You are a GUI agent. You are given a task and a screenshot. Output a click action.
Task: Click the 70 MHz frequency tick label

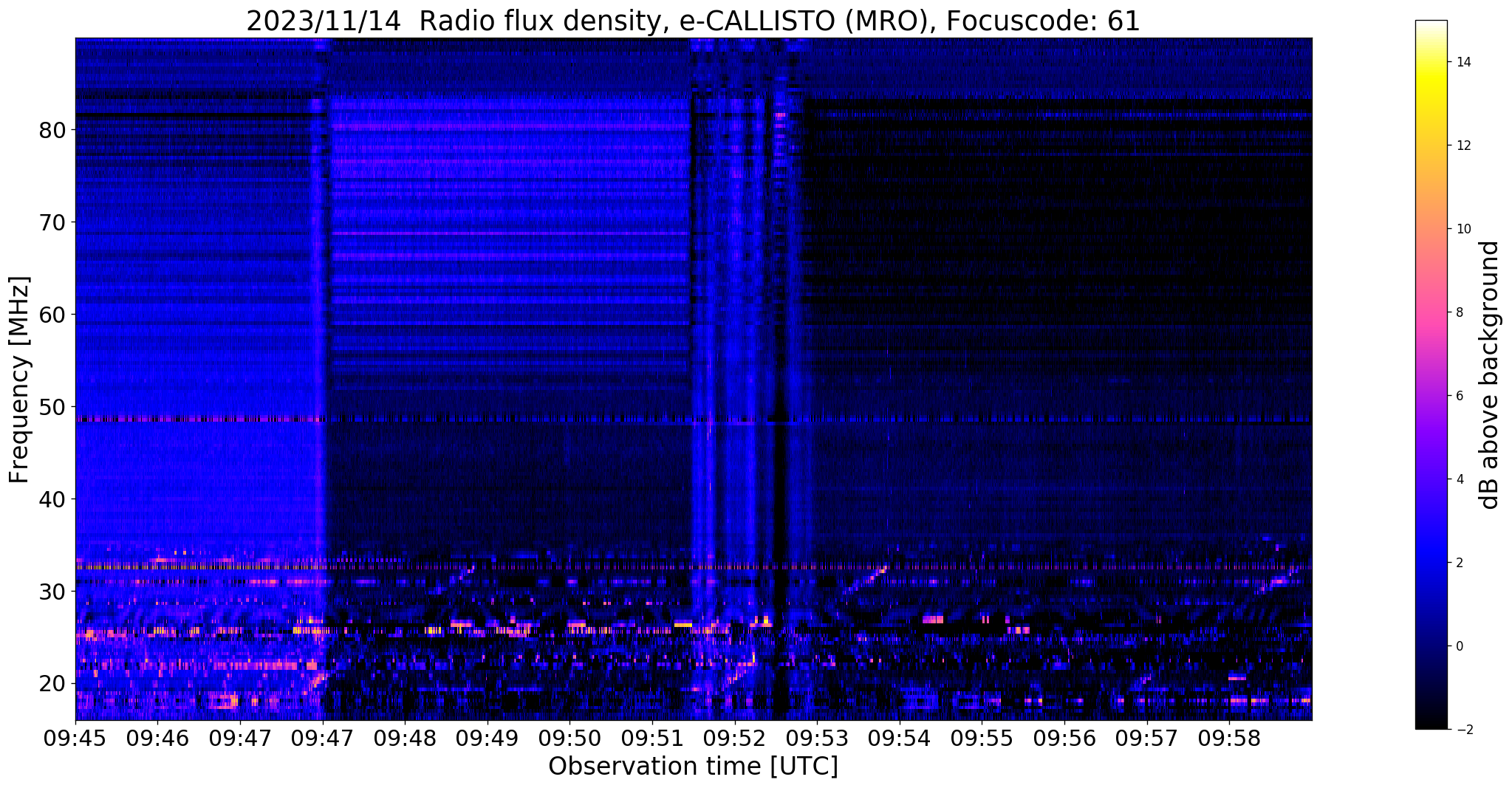tap(52, 222)
